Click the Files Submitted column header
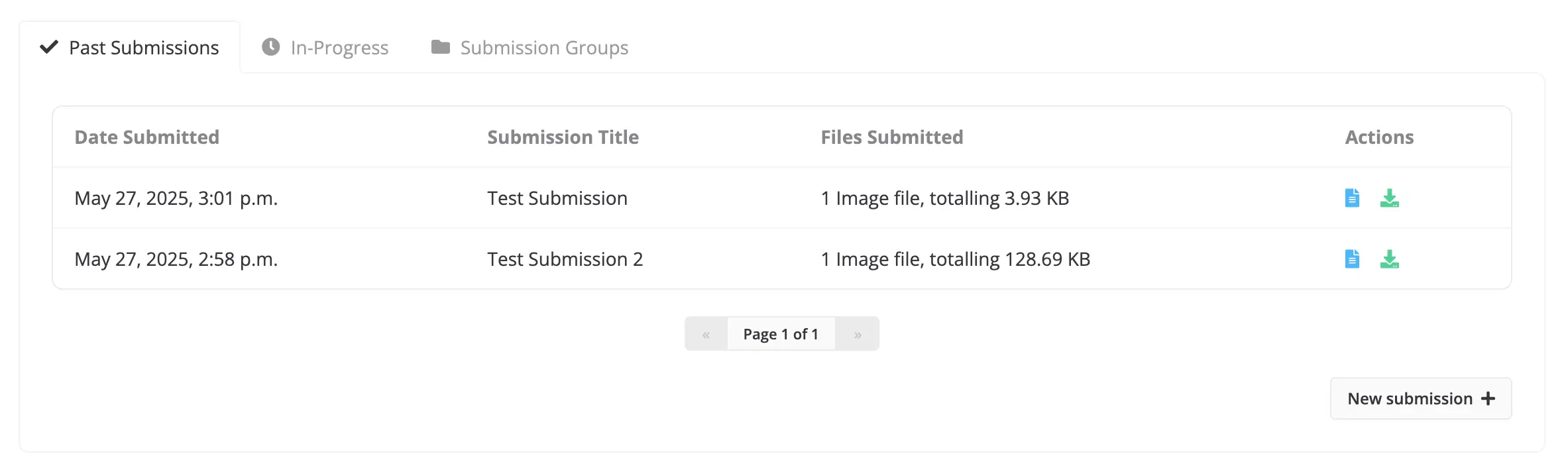This screenshot has height=472, width=1568. point(892,137)
